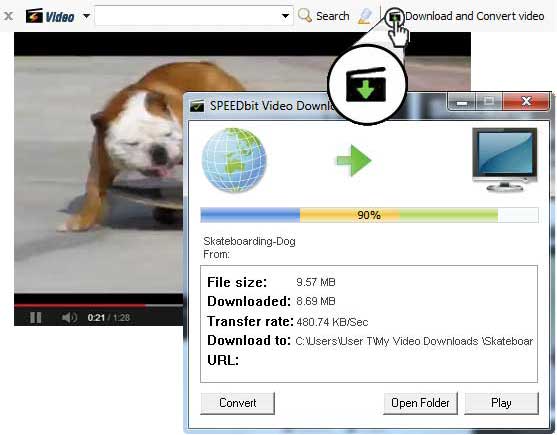Click the URL: label
Image resolution: width=557 pixels, height=435 pixels.
pyautogui.click(x=223, y=360)
